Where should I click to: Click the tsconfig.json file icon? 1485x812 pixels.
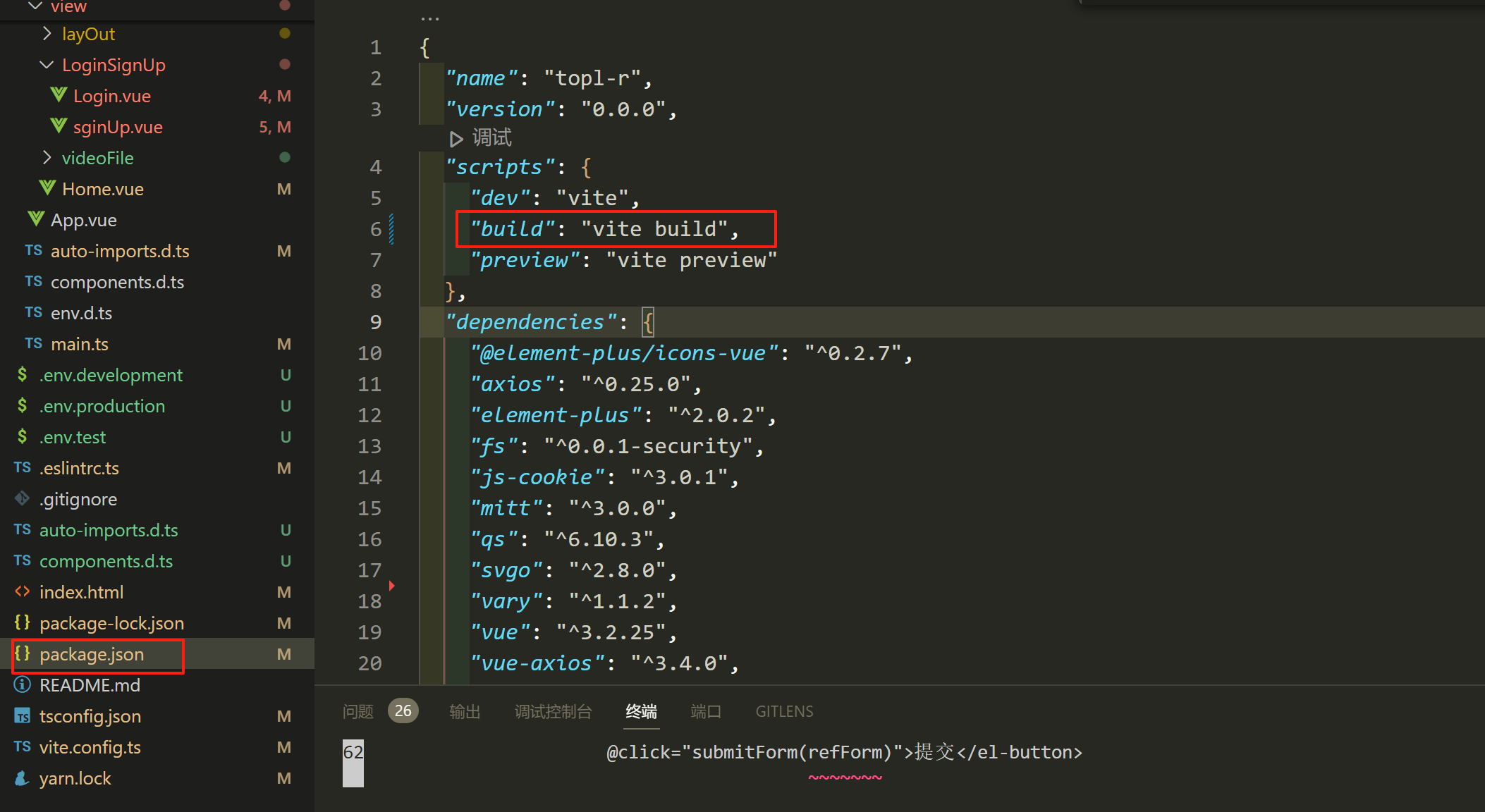22,716
